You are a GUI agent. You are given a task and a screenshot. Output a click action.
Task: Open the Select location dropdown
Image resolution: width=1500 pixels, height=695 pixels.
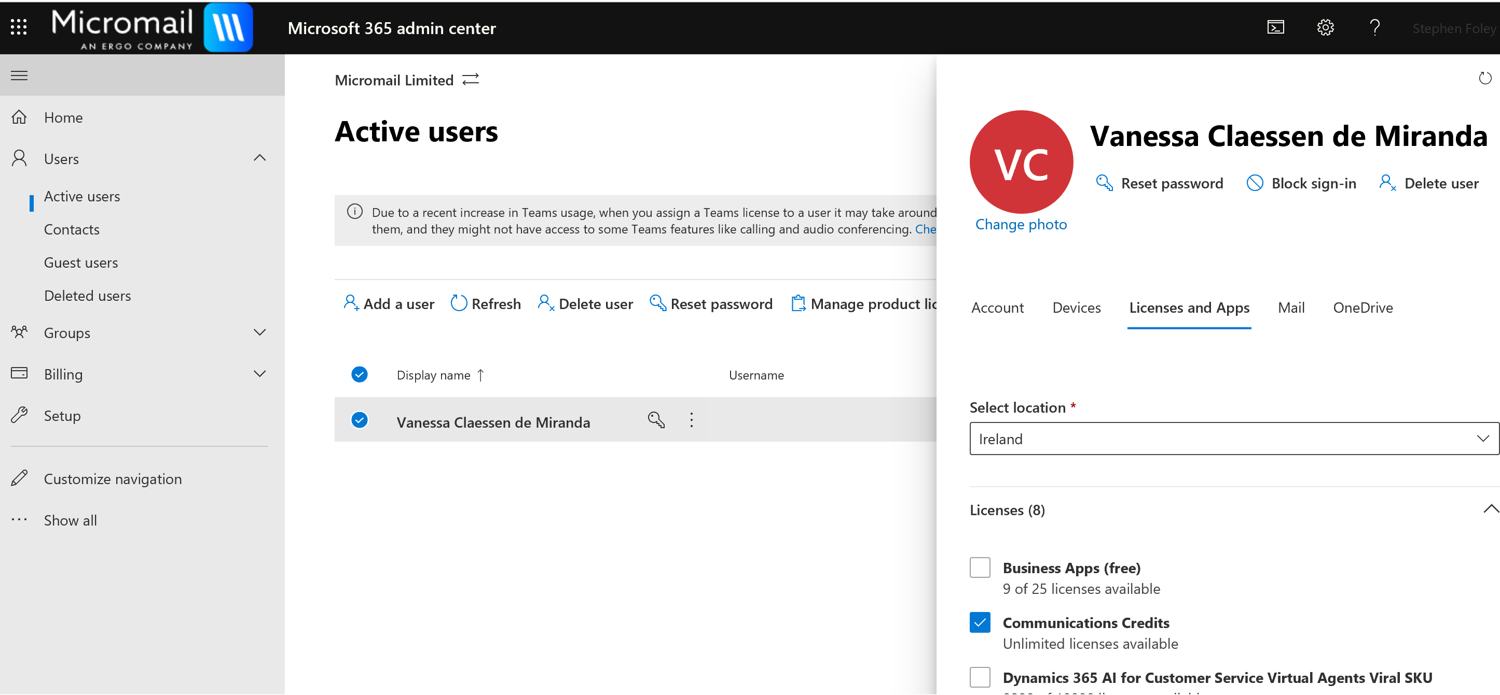pyautogui.click(x=1234, y=439)
